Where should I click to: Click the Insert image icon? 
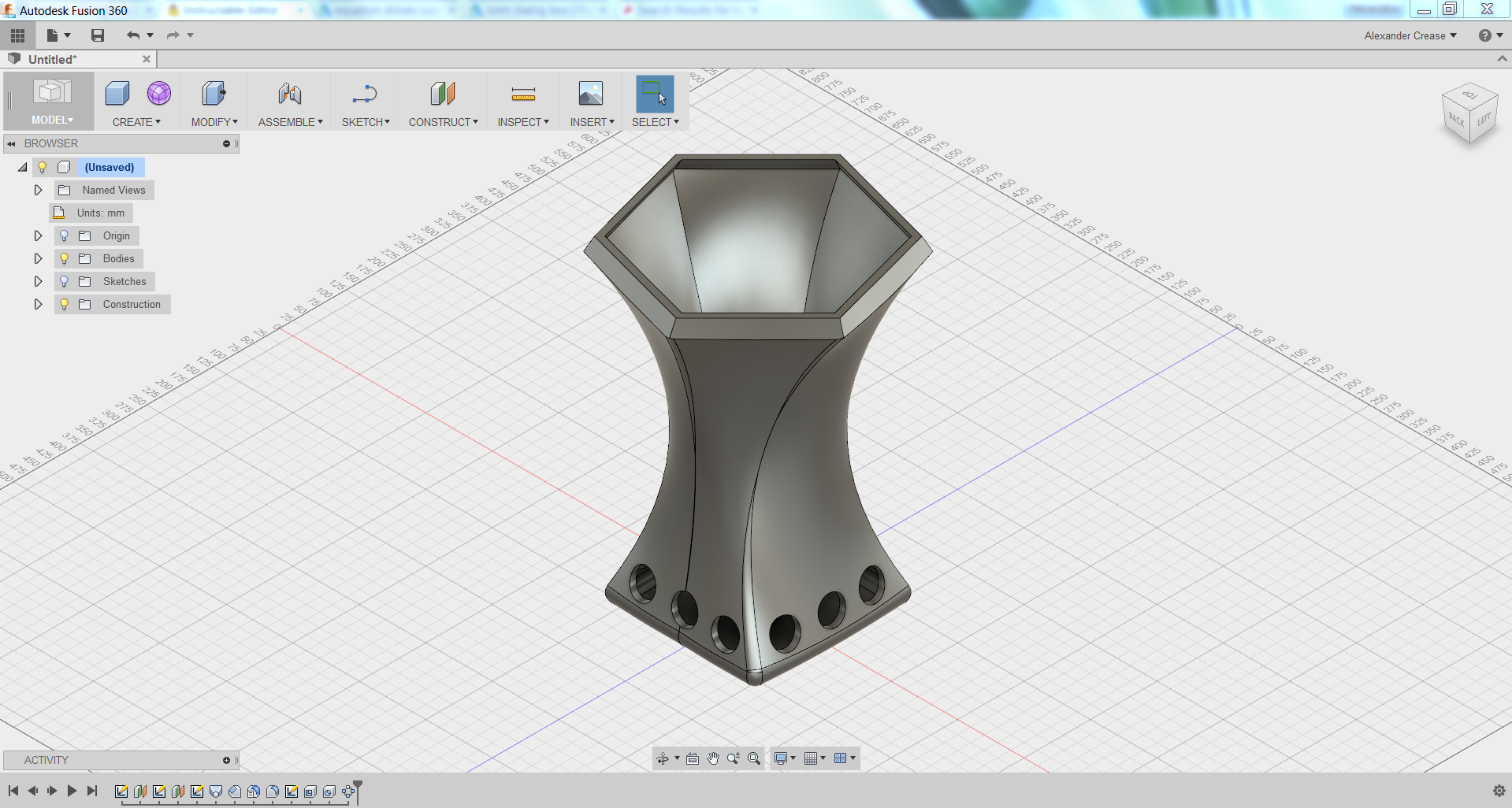pyautogui.click(x=591, y=94)
